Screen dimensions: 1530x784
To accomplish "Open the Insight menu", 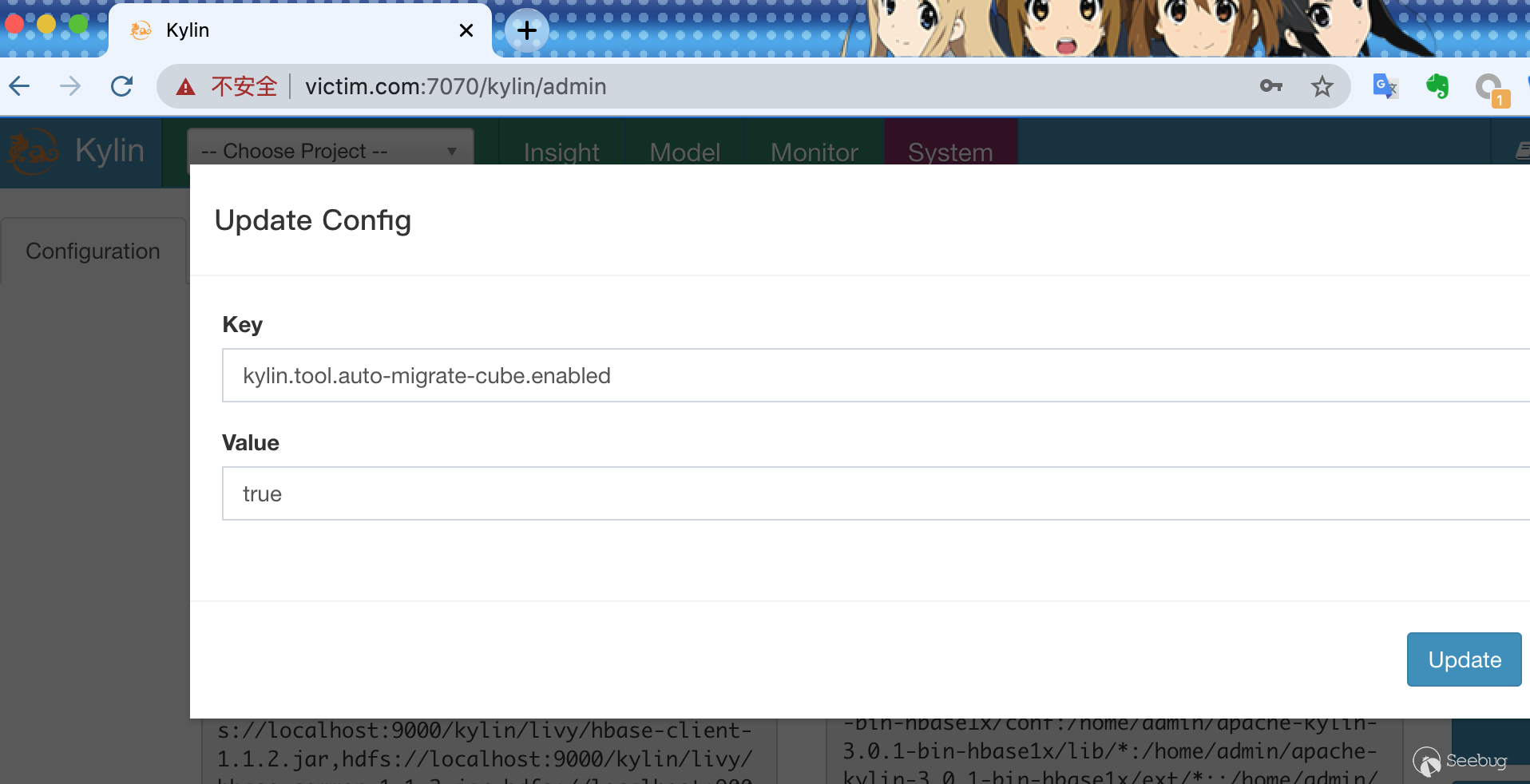I will 561,152.
